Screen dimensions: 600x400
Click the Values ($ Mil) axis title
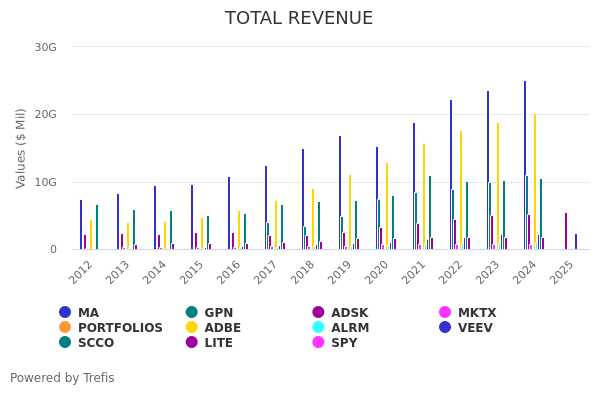(21, 148)
